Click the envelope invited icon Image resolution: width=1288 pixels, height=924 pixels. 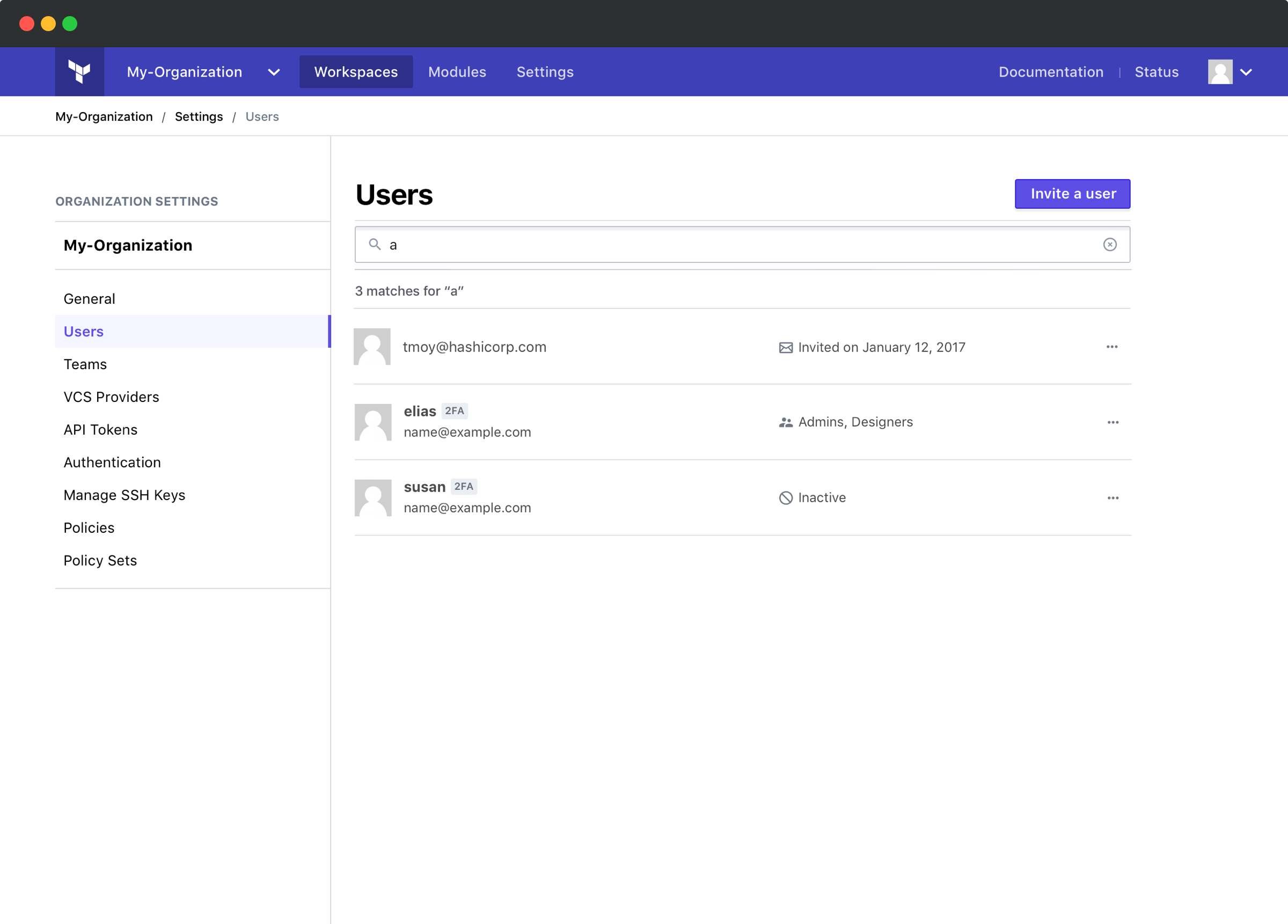point(785,348)
